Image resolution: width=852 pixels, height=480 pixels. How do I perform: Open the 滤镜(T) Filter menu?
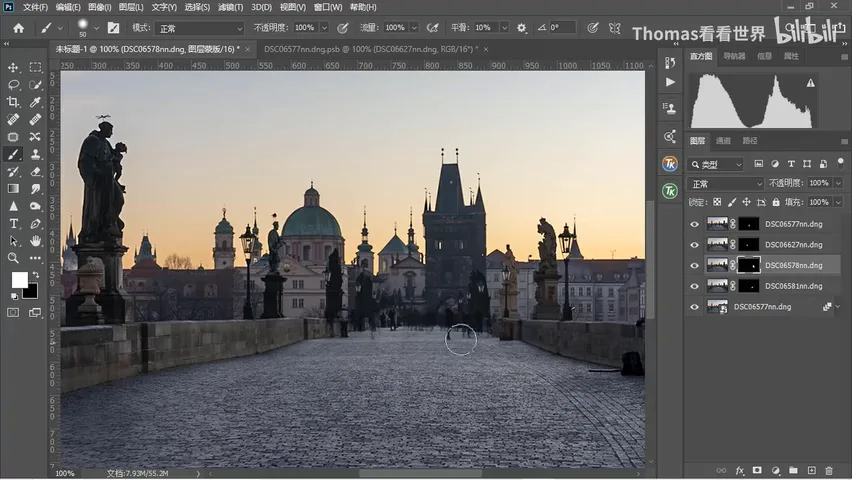coord(230,7)
